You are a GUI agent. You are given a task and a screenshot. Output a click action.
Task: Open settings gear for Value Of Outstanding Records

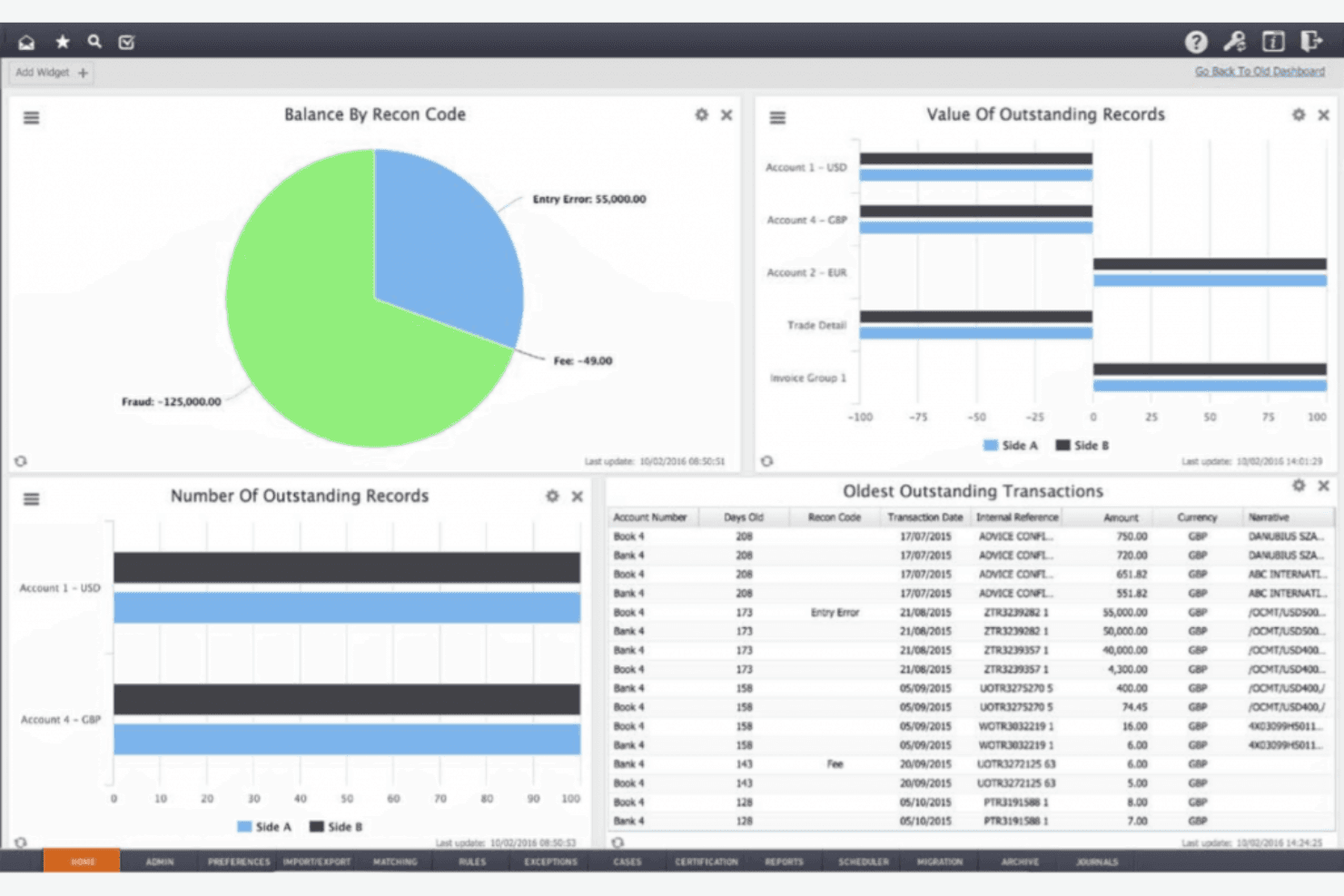click(1299, 115)
